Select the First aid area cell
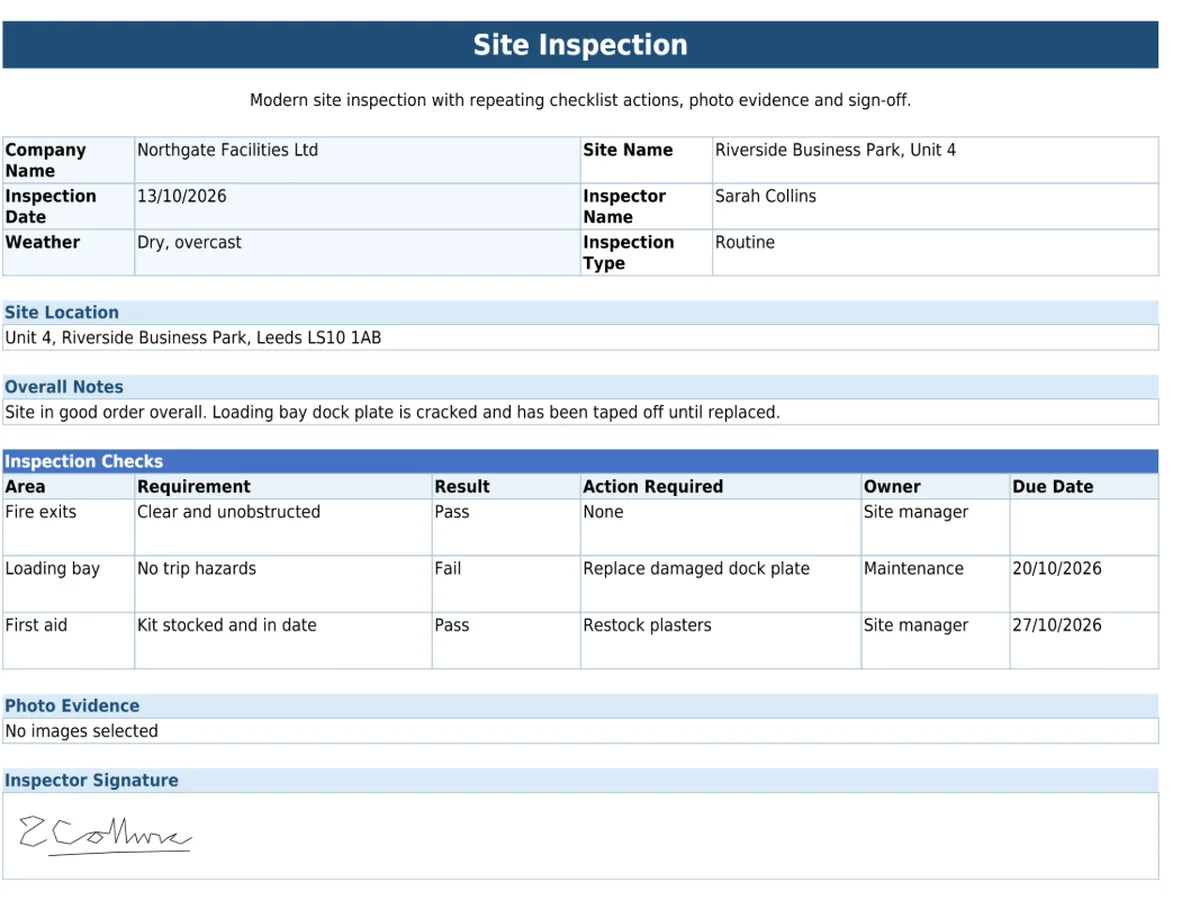This screenshot has width=1200, height=900. 68,641
